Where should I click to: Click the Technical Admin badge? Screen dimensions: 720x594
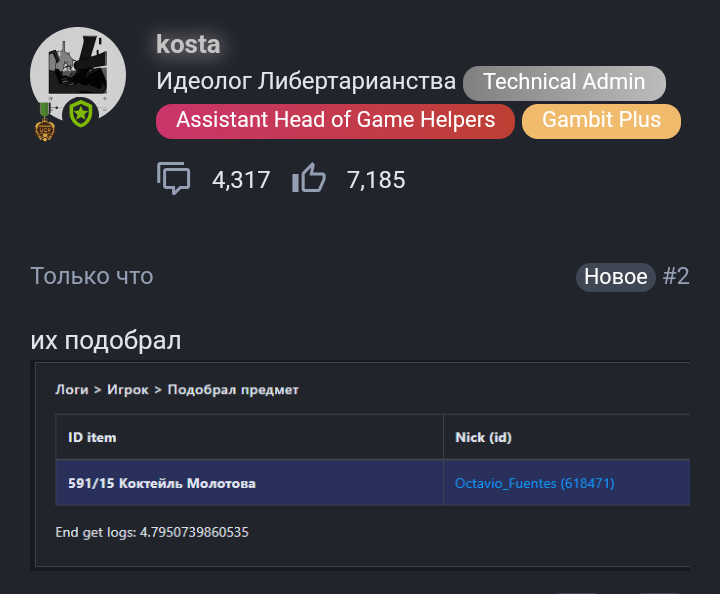coord(564,82)
